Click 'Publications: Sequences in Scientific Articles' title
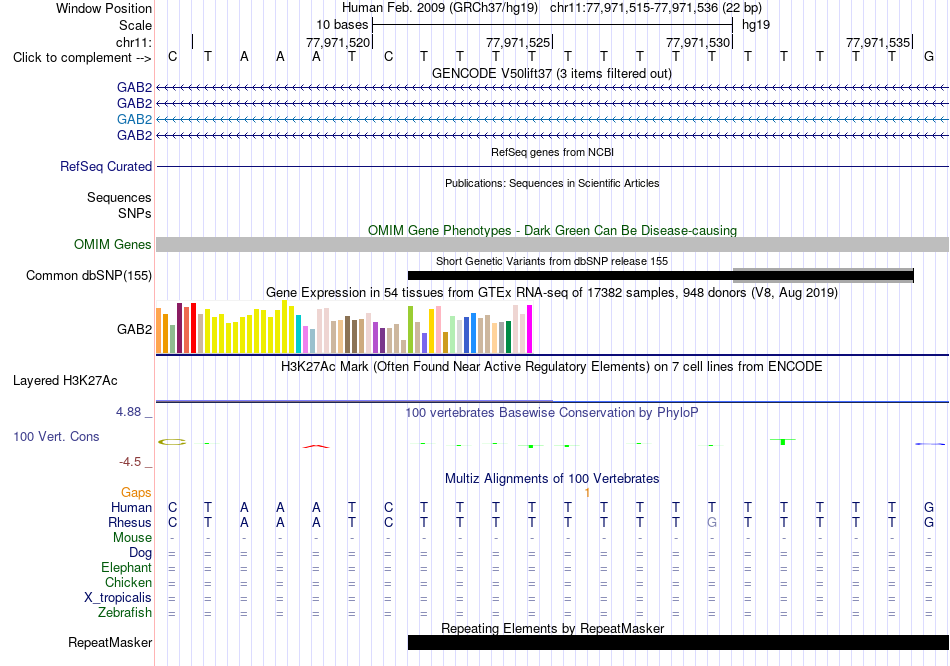 pos(552,183)
